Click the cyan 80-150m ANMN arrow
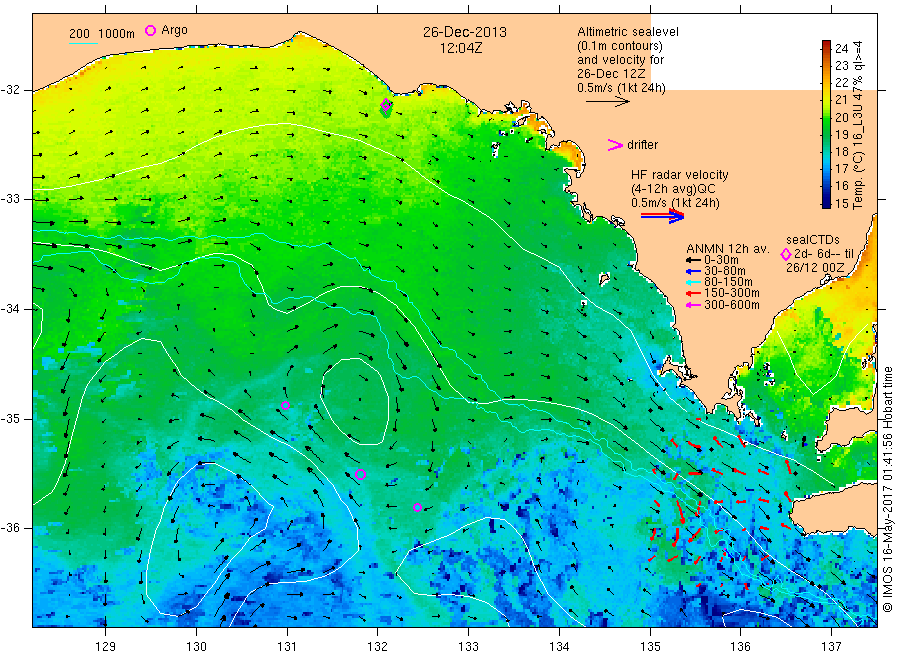 point(693,282)
